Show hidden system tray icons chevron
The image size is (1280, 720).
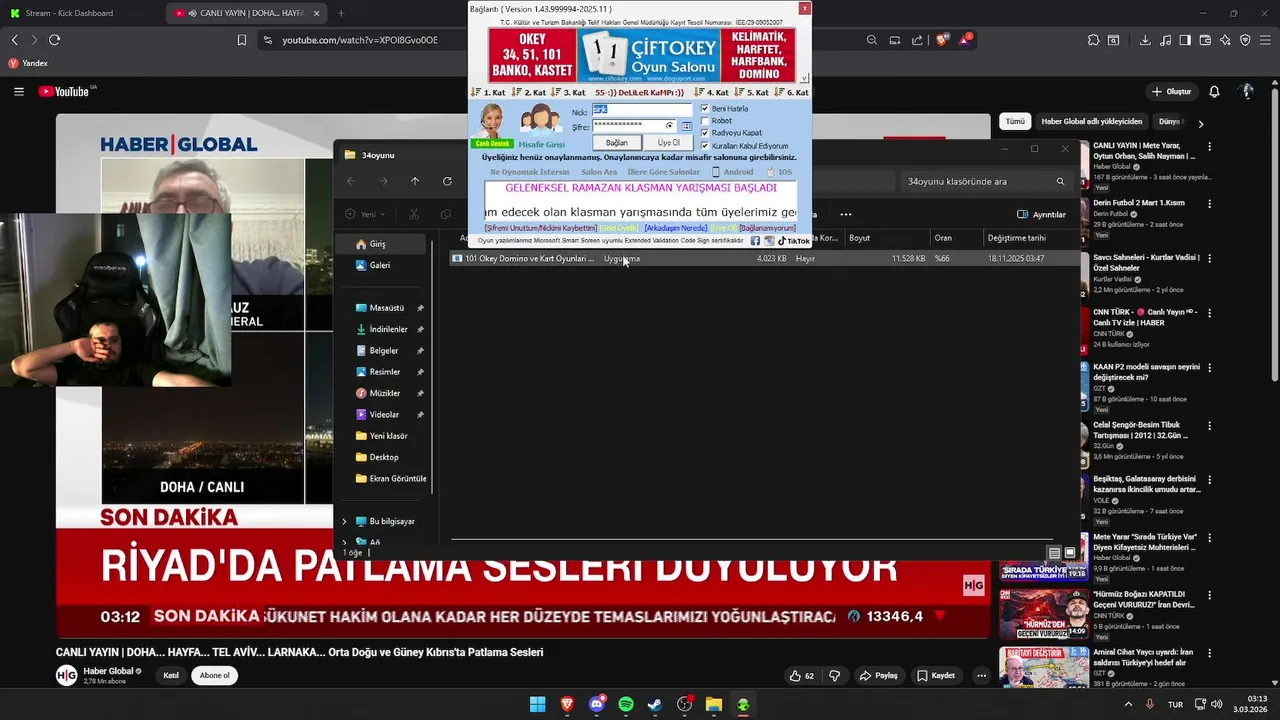[1129, 704]
